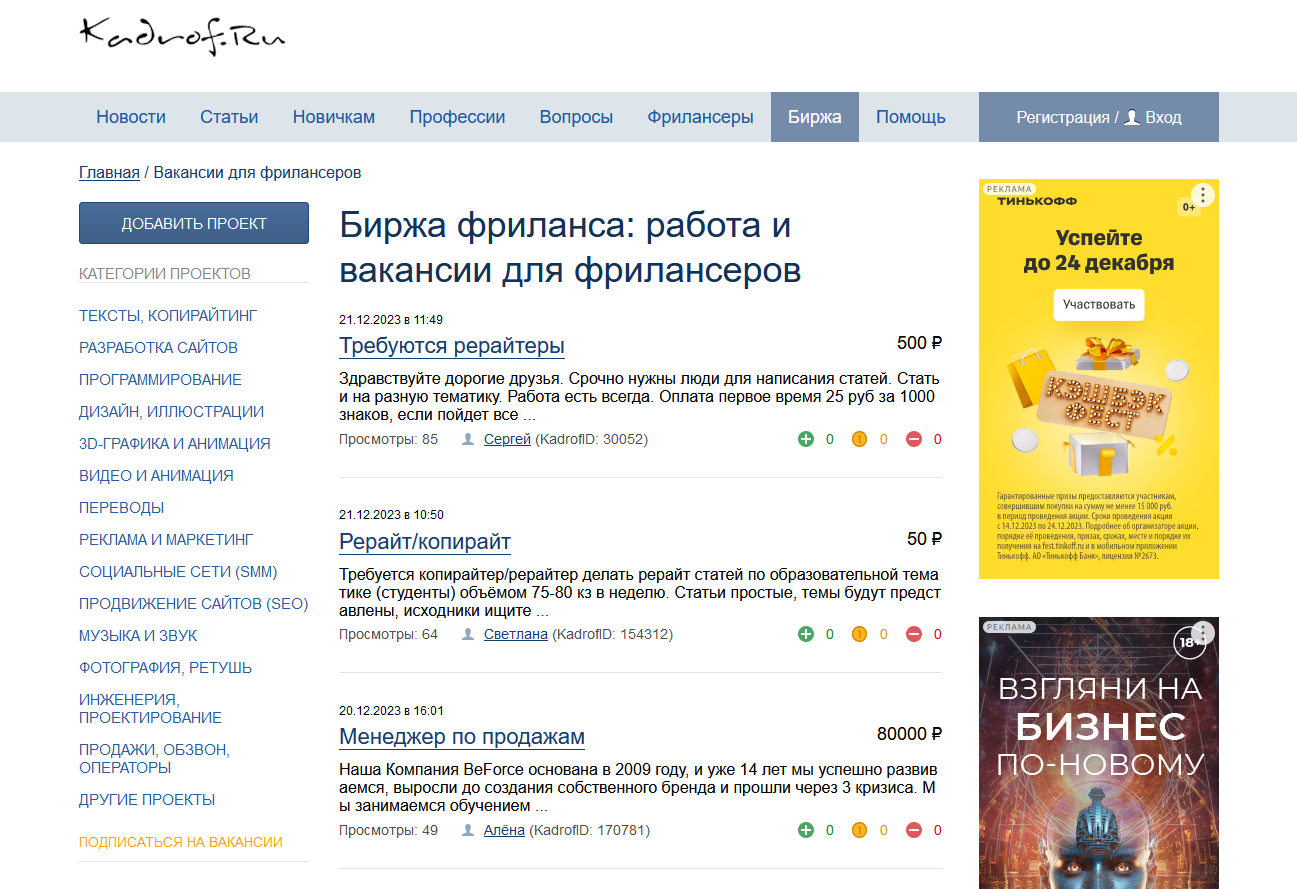This screenshot has height=889, width=1297.
Task: Go to Фрилансеры menu item
Action: pyautogui.click(x=700, y=117)
